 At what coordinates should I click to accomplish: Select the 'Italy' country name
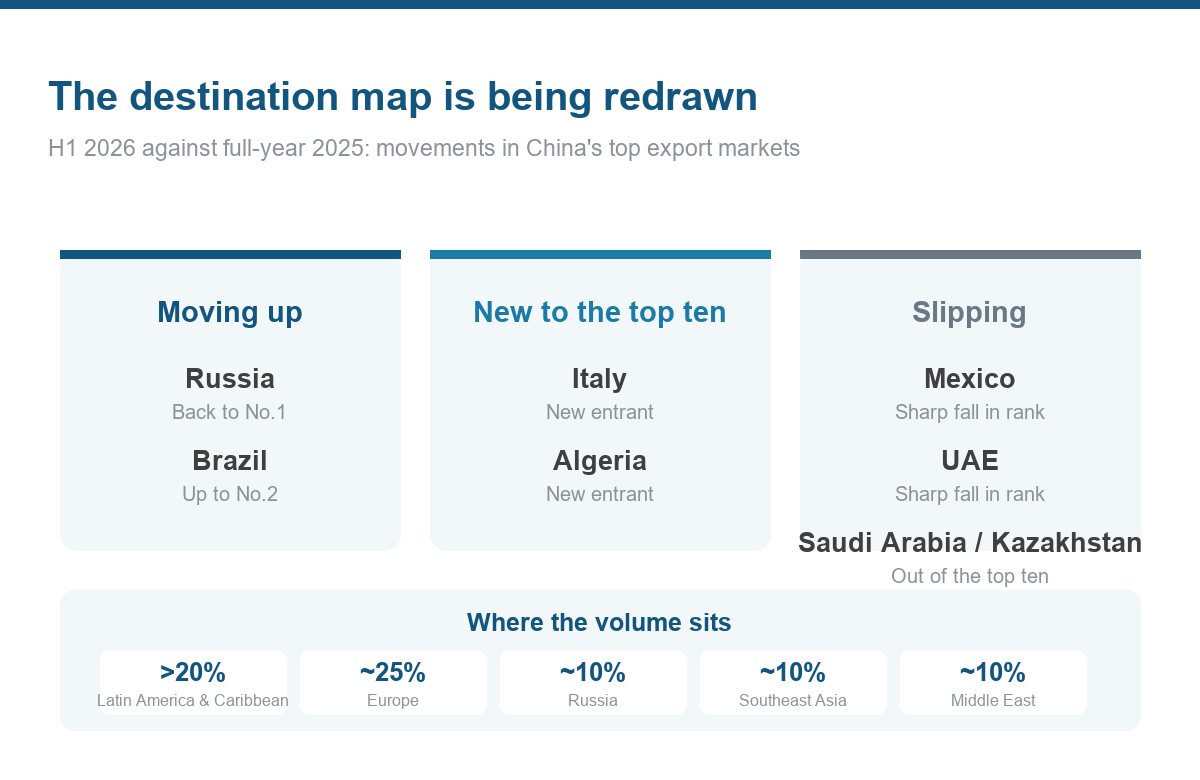click(600, 379)
